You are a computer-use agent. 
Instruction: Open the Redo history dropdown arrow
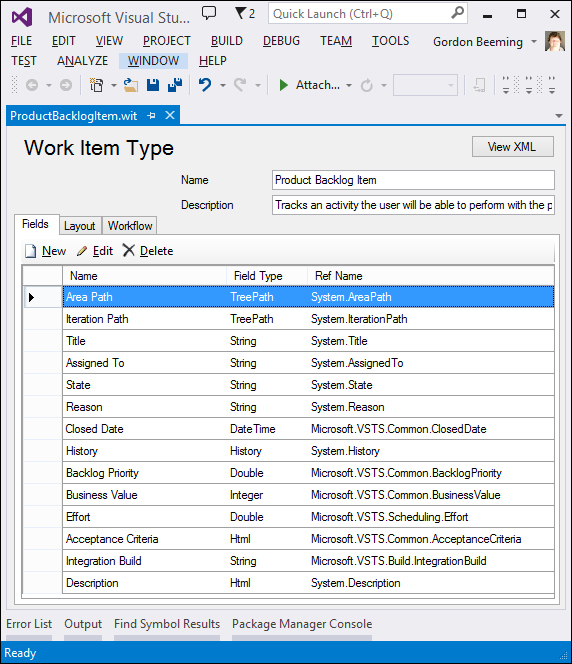[x=257, y=86]
